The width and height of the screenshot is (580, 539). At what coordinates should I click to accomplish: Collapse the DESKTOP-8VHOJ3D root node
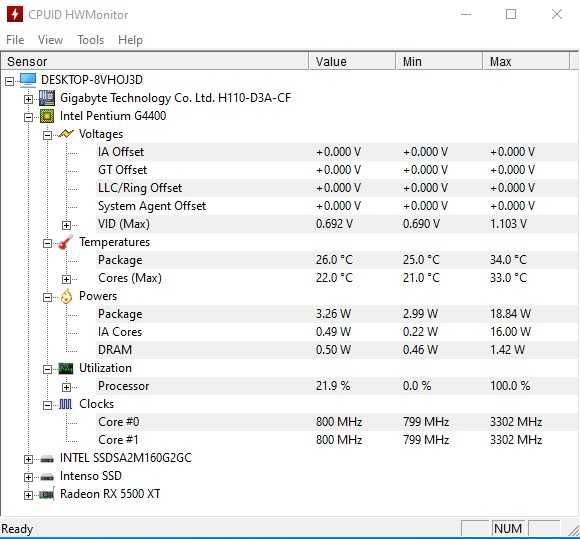point(10,81)
